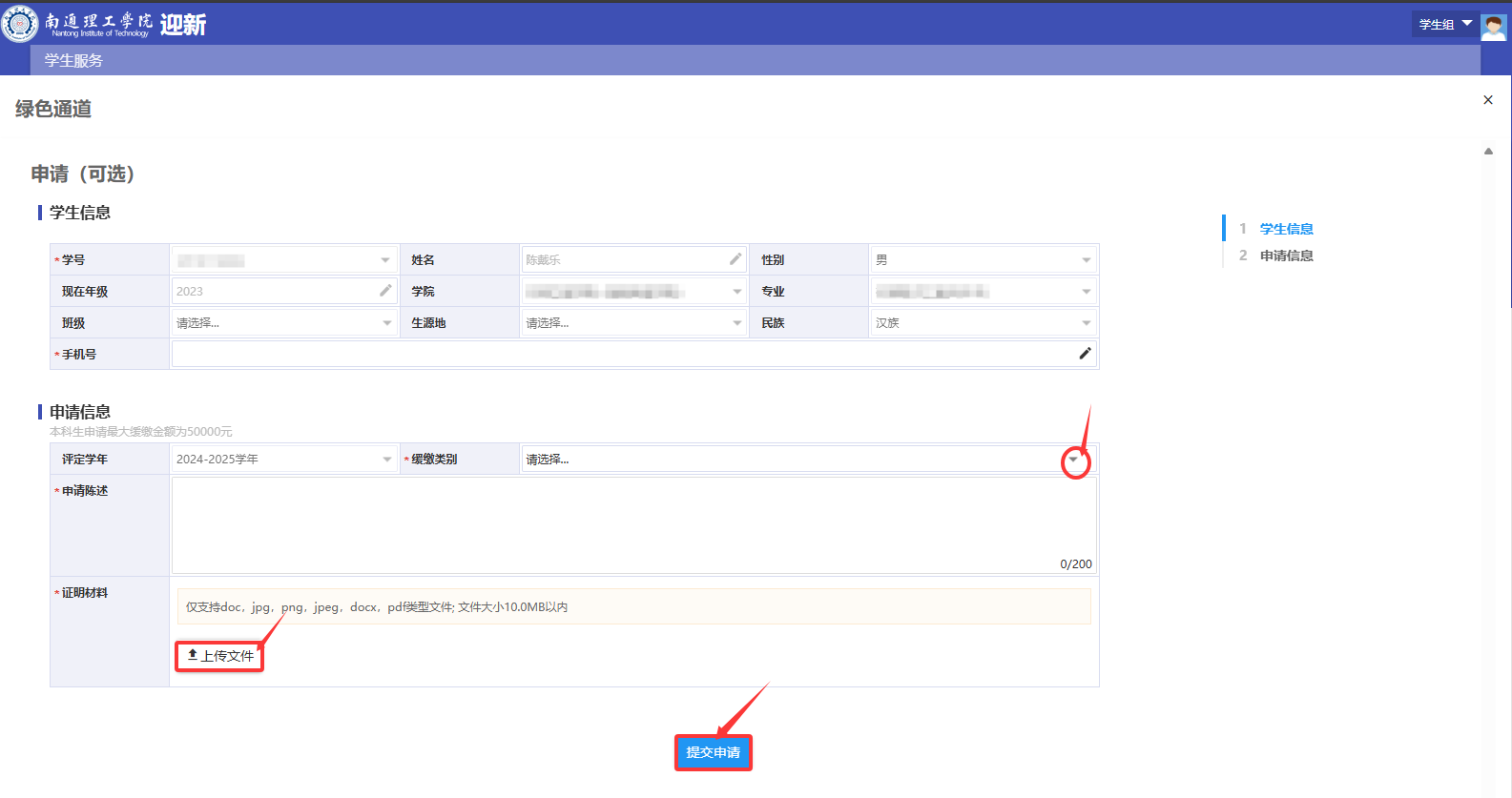Open the 班级 selection dropdown
This screenshot has width=1512, height=798.
pos(386,323)
